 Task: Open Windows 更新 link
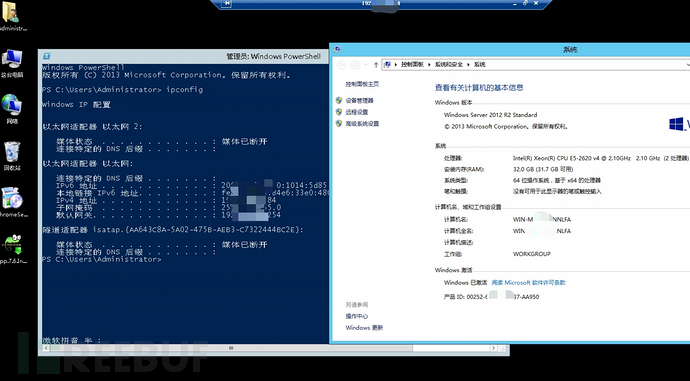pos(364,327)
